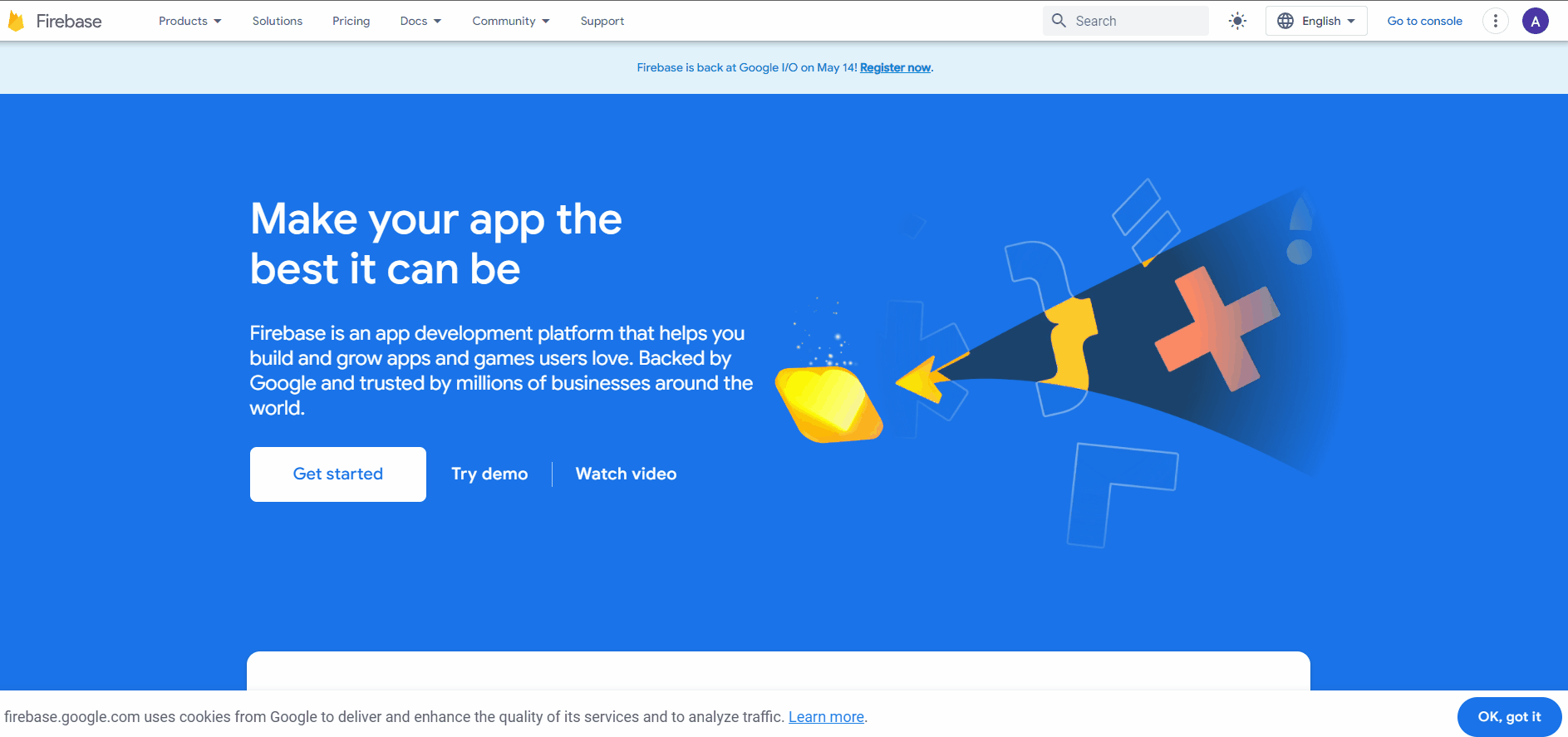This screenshot has height=737, width=1568.
Task: Click the globe language icon
Action: point(1285,21)
